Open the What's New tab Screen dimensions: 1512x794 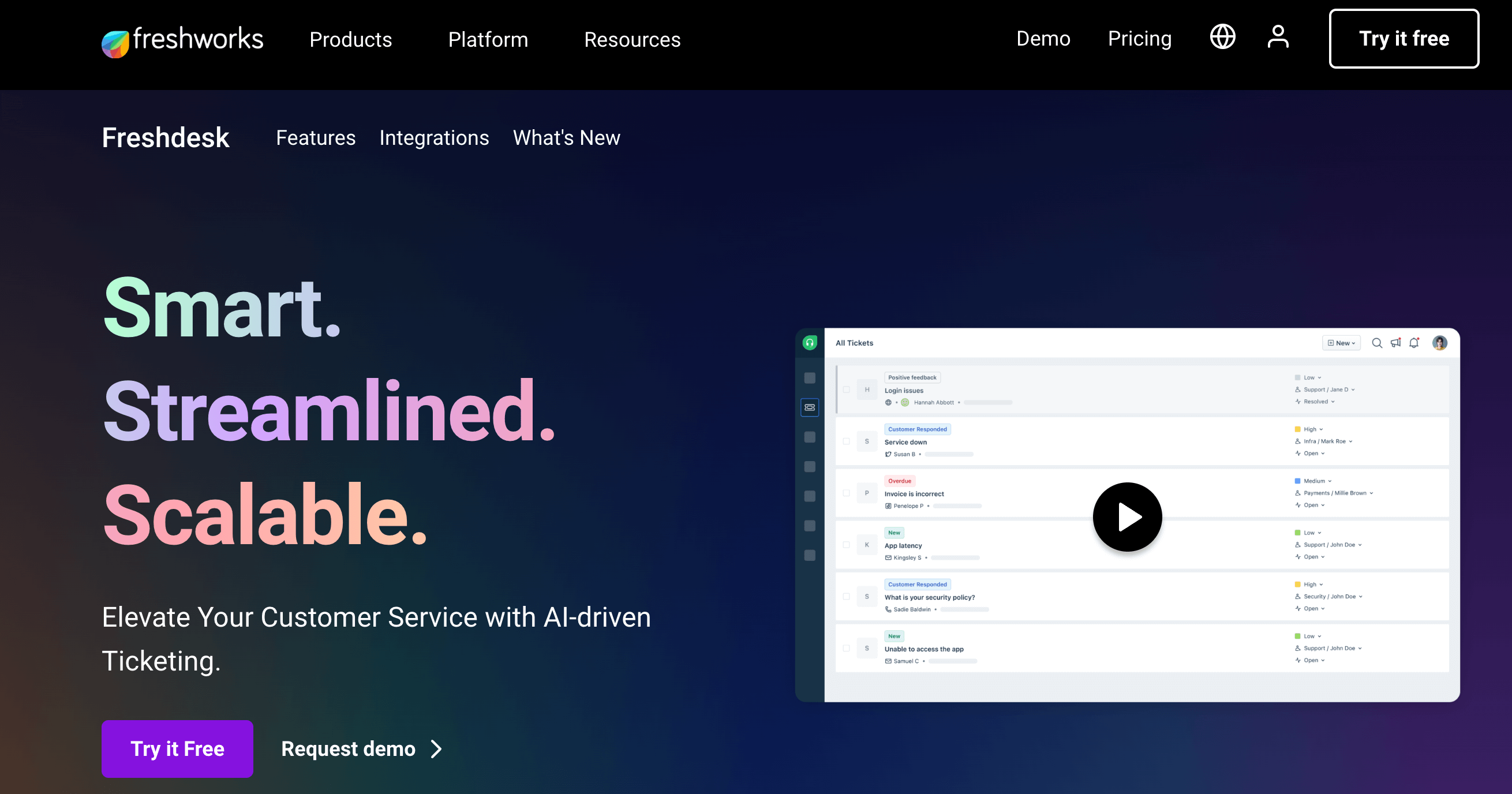(566, 137)
